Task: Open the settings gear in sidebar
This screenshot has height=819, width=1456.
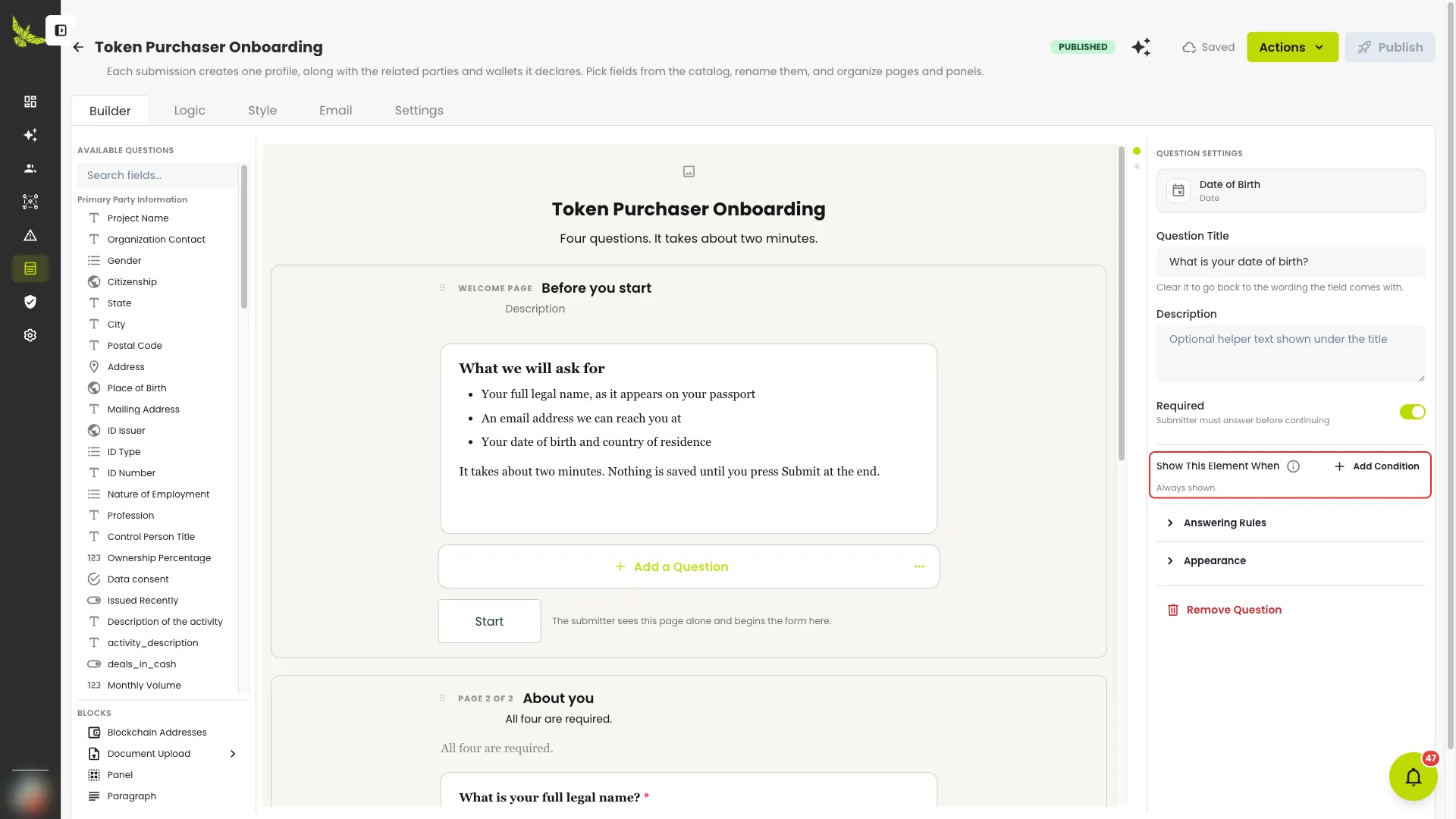Action: pos(30,335)
